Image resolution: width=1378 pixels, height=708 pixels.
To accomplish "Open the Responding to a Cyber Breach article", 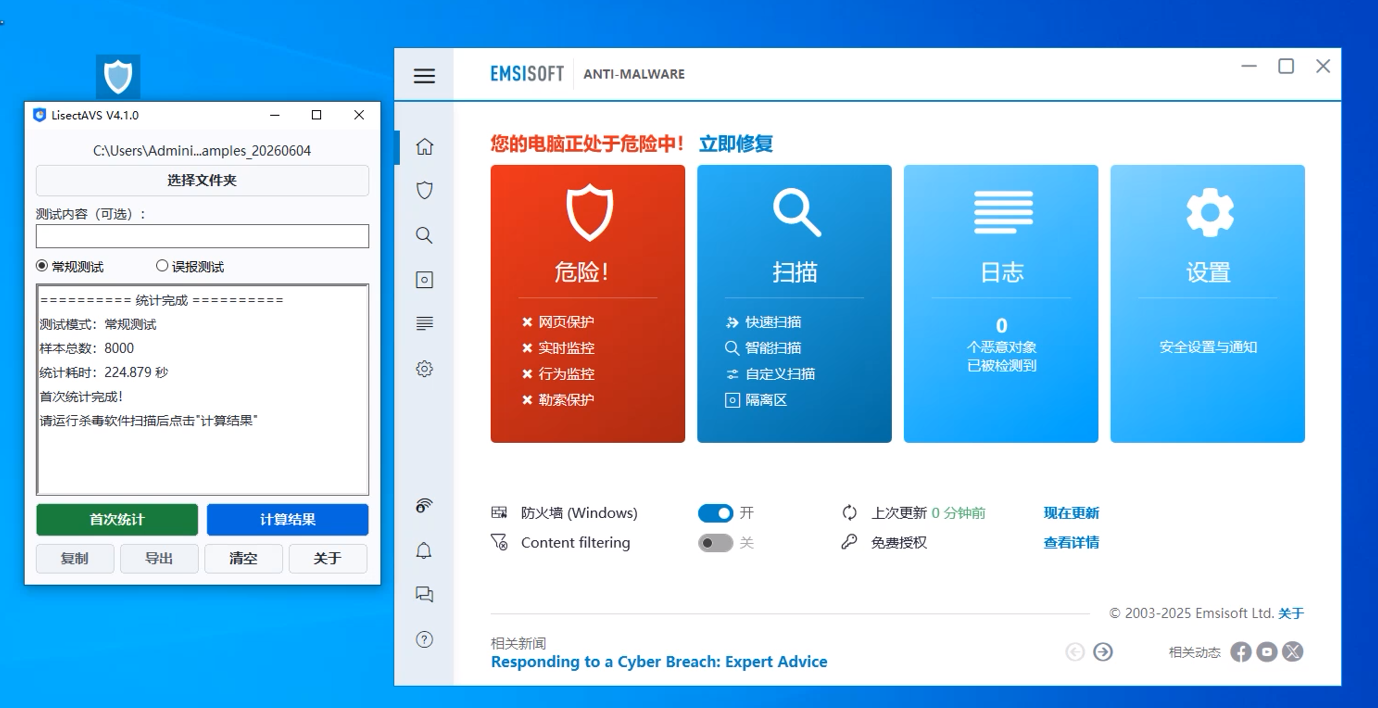I will coord(659,662).
